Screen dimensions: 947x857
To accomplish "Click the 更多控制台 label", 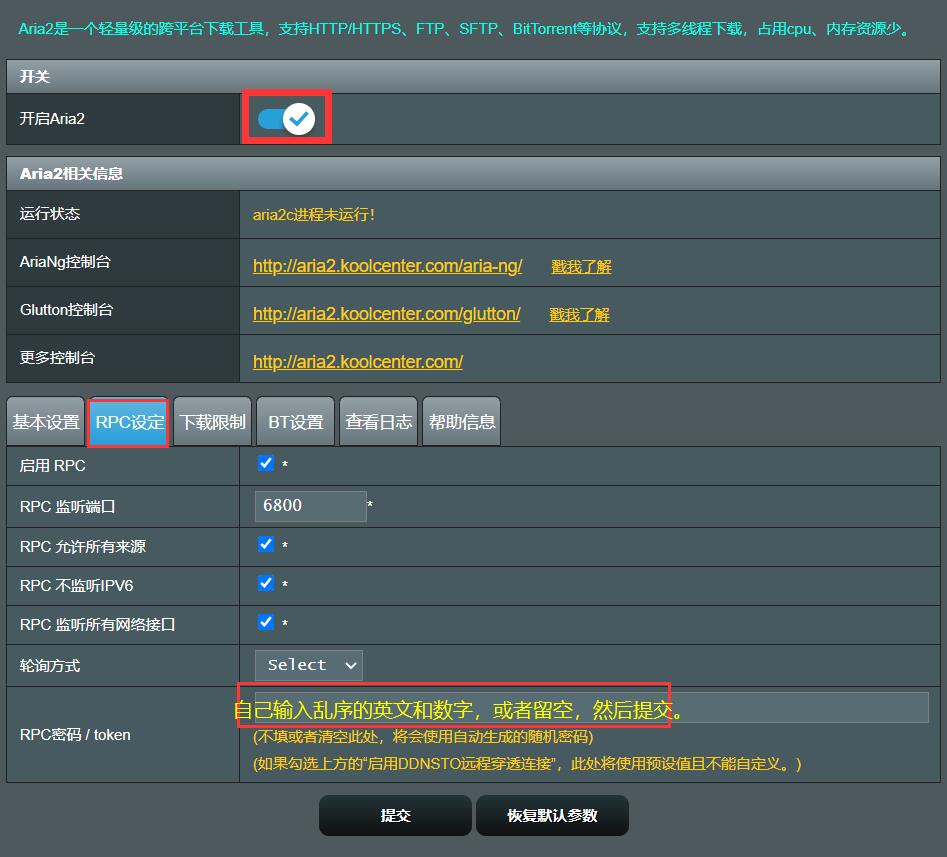I will click(57, 358).
